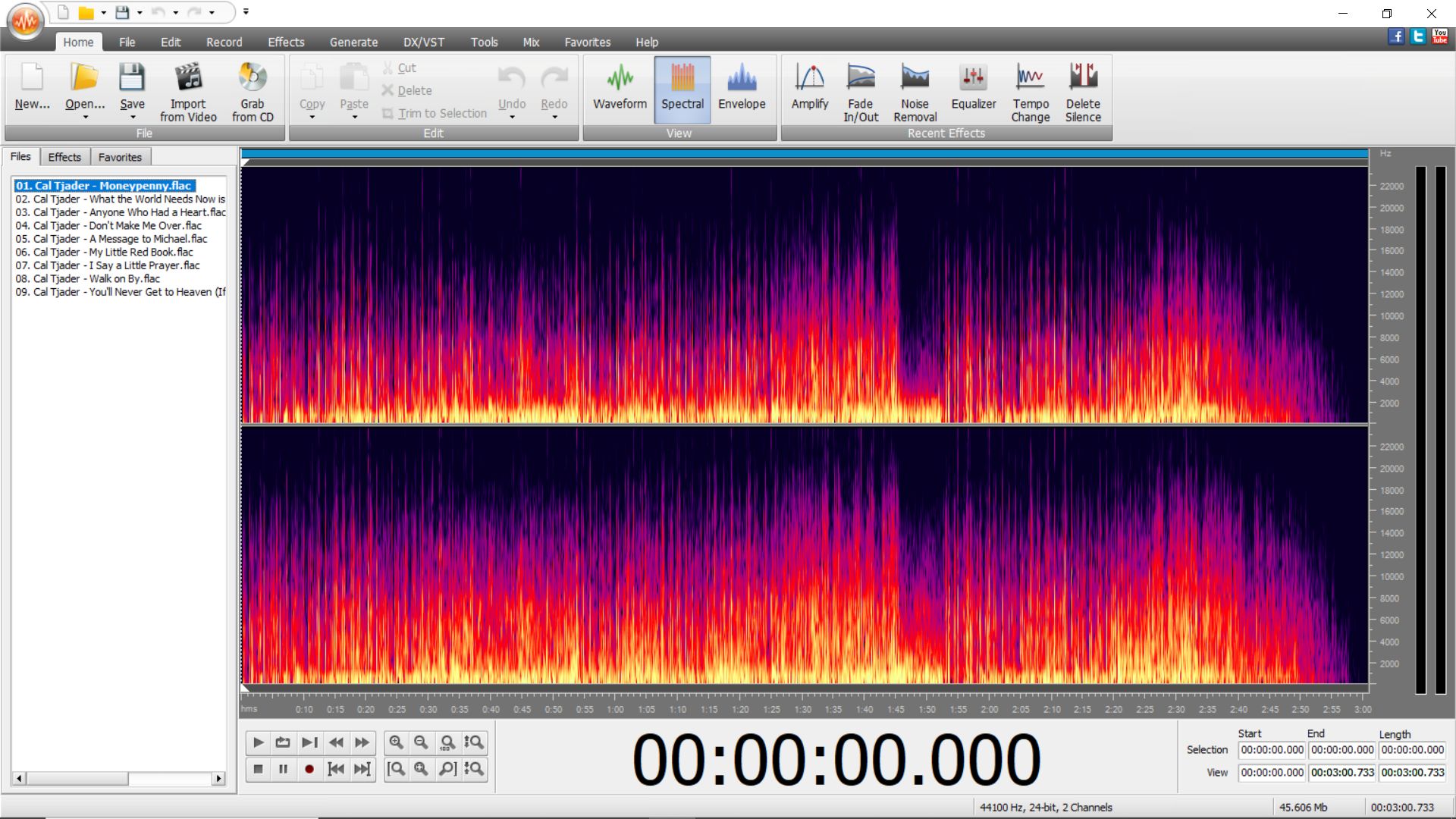Open the Amplify effect

pyautogui.click(x=809, y=89)
